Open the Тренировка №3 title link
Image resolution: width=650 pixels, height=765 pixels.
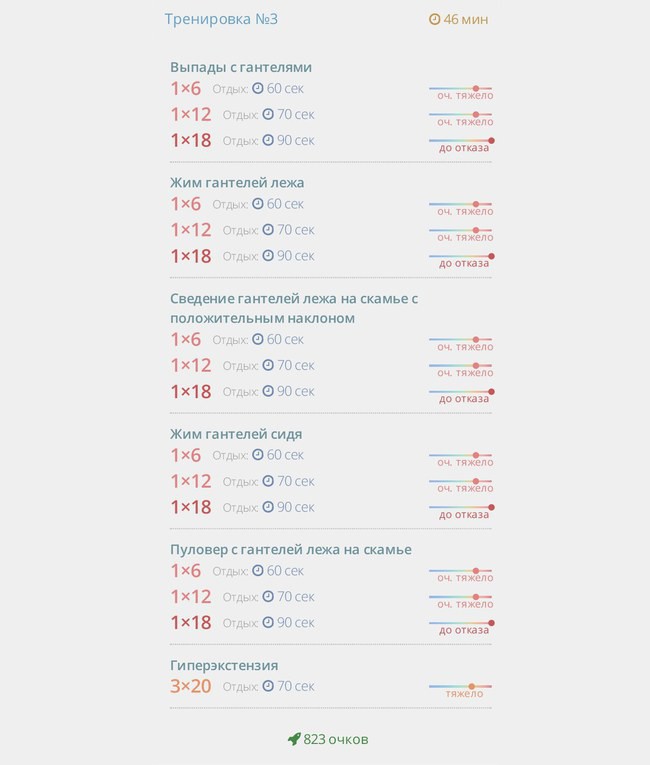[x=221, y=19]
